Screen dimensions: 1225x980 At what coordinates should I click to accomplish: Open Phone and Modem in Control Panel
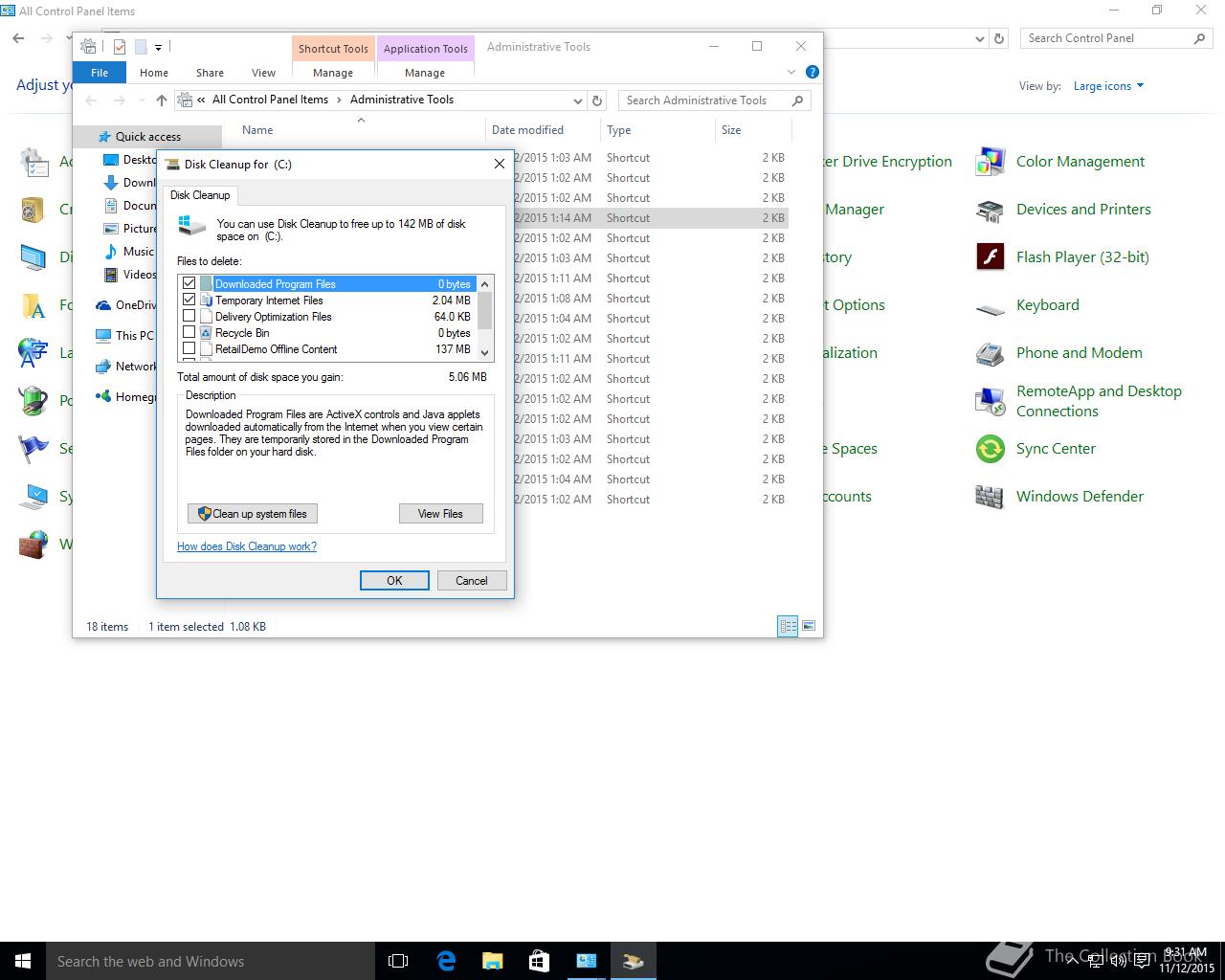1058,353
